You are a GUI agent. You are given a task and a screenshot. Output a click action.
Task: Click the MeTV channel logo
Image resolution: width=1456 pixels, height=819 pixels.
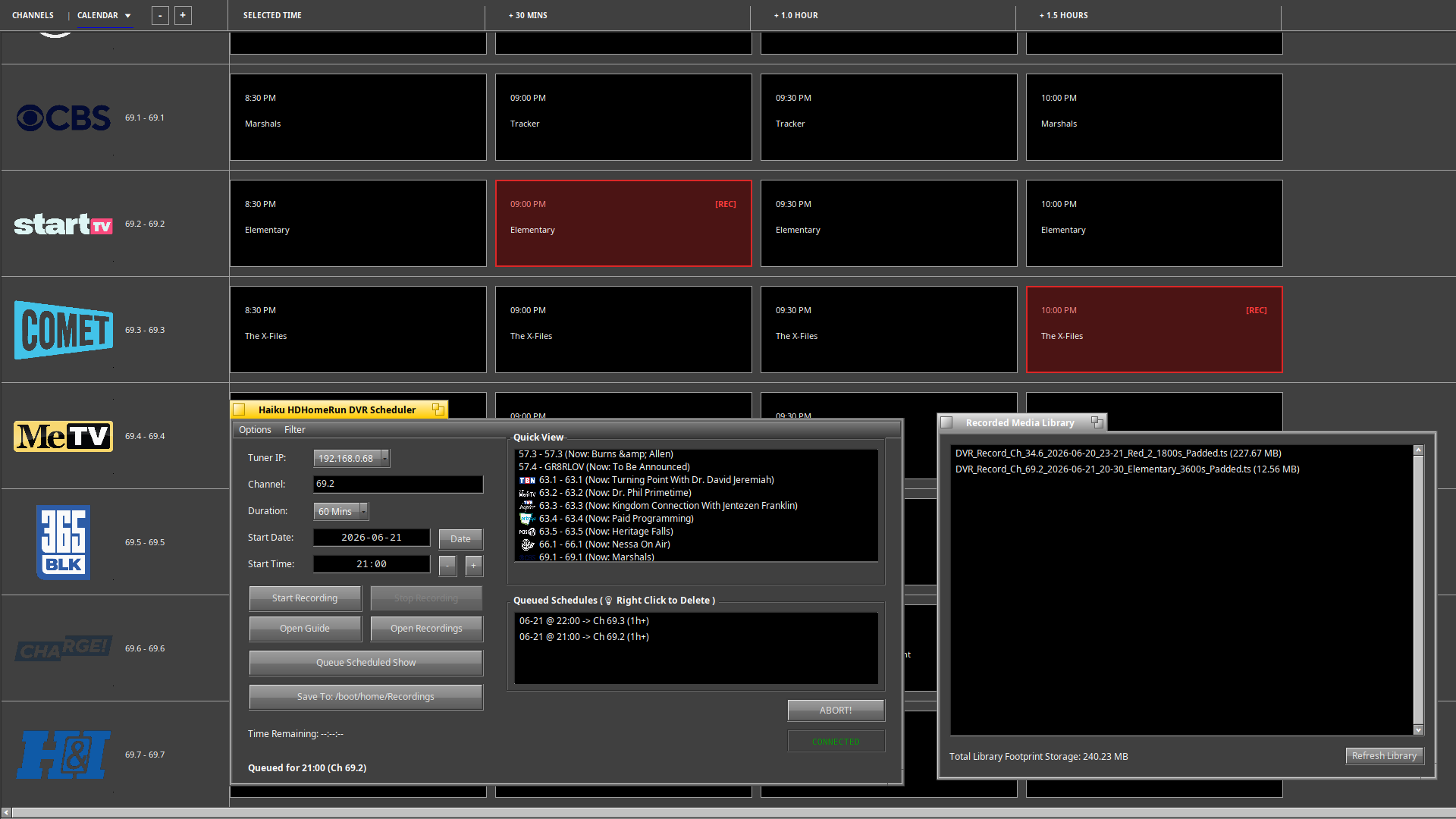coord(64,436)
